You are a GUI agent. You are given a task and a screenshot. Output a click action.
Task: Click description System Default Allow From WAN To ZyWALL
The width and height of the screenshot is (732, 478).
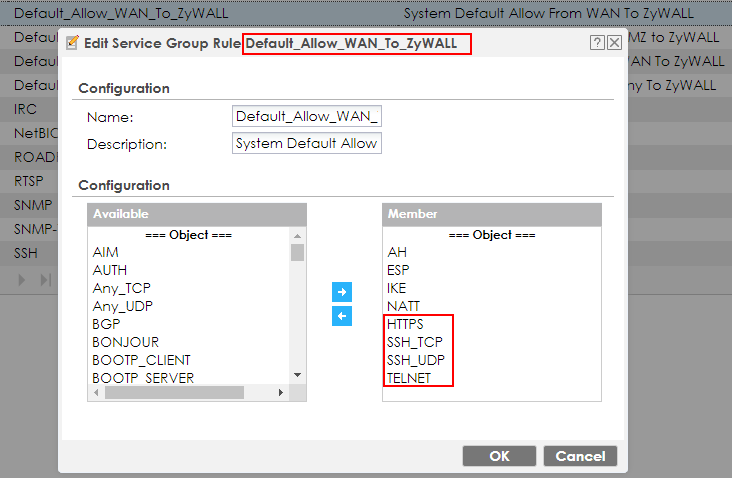[549, 14]
